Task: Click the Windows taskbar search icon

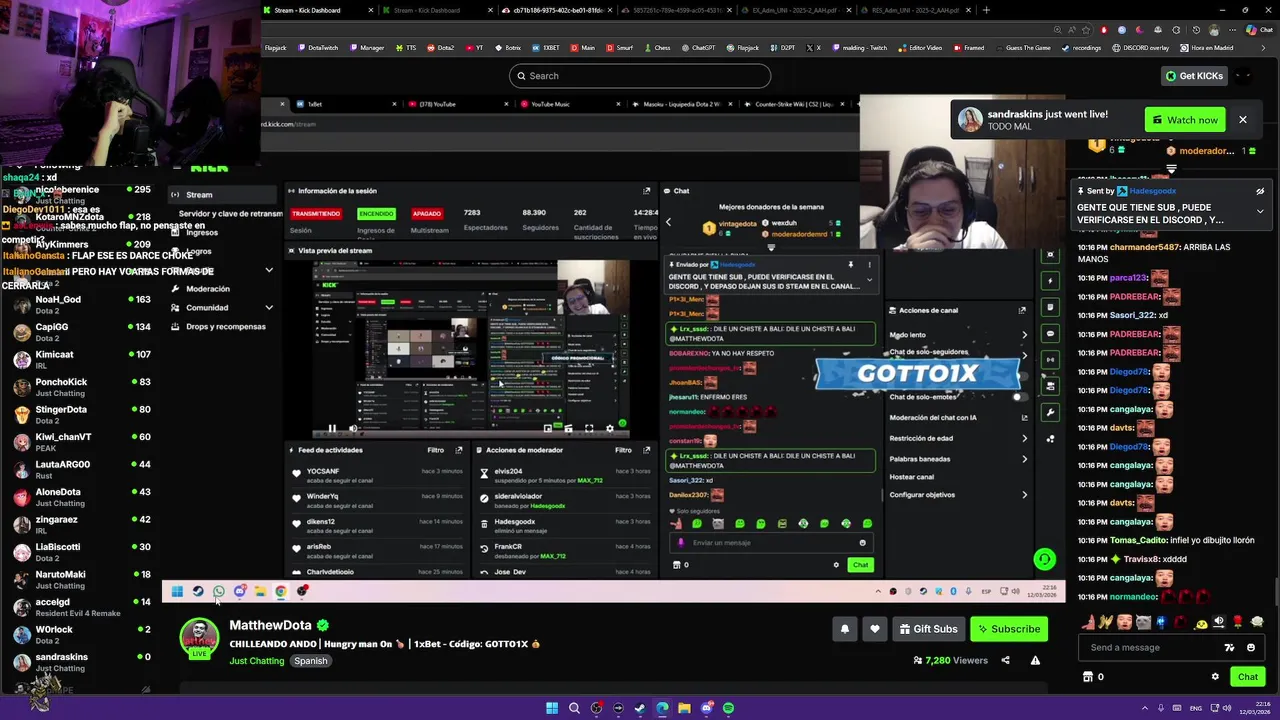Action: 574,708
